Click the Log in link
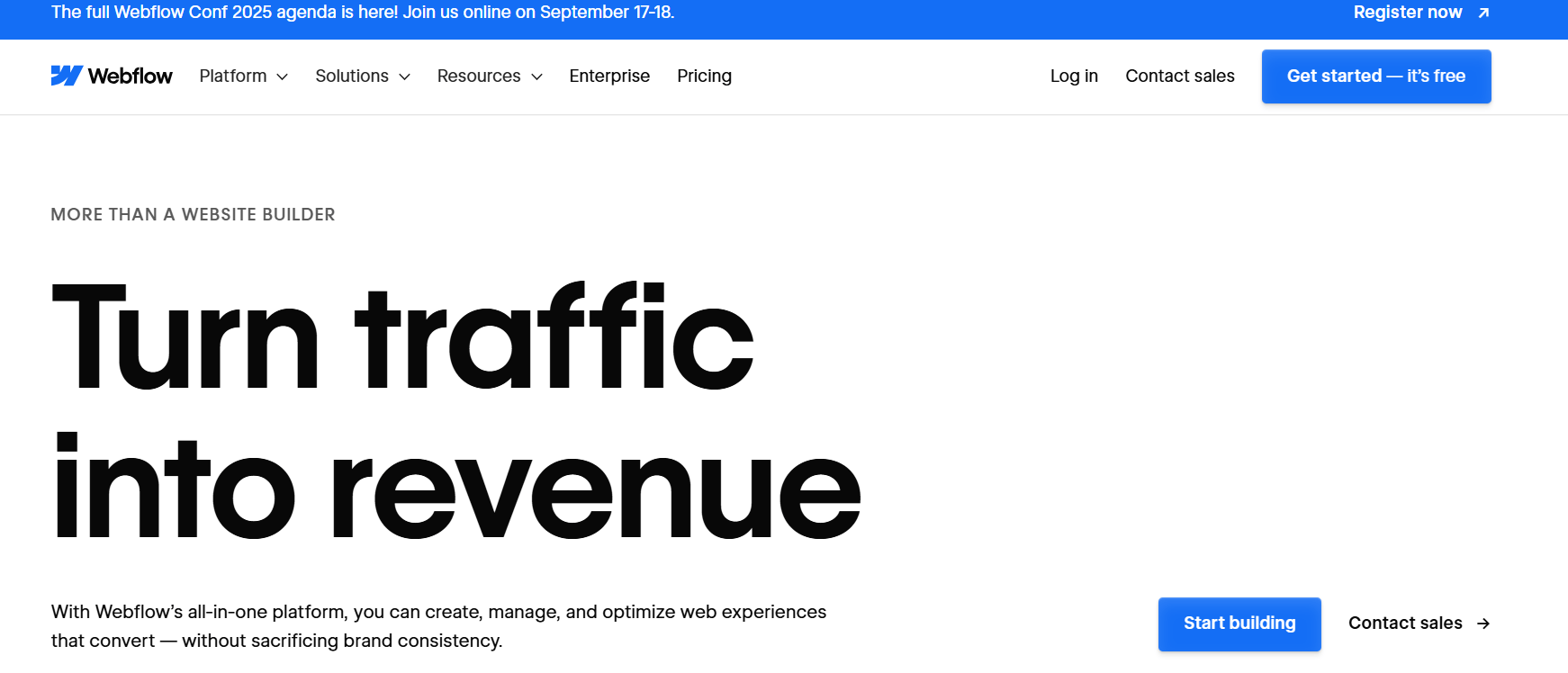1568x673 pixels. click(x=1074, y=76)
